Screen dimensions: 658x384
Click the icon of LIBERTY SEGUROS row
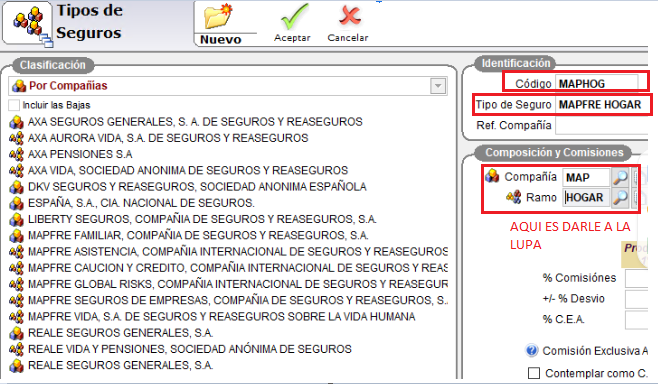coord(16,219)
